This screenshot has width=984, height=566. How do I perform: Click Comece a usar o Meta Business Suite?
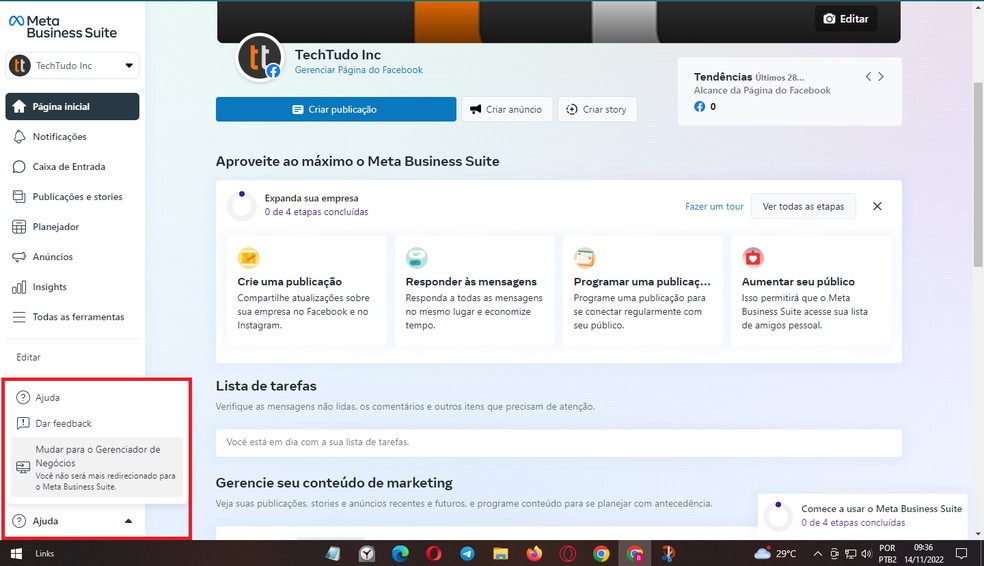click(881, 509)
